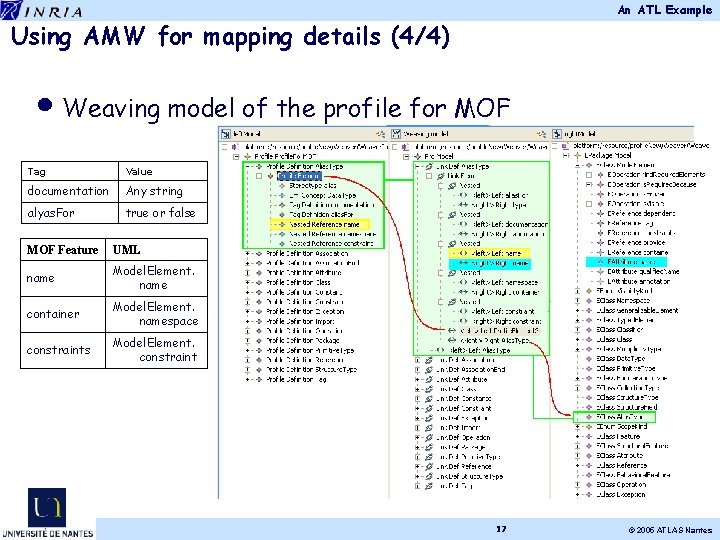The image size is (720, 540).
Task: Click the '© 2006 ATLAS Nantes' footer
Action: click(x=670, y=530)
